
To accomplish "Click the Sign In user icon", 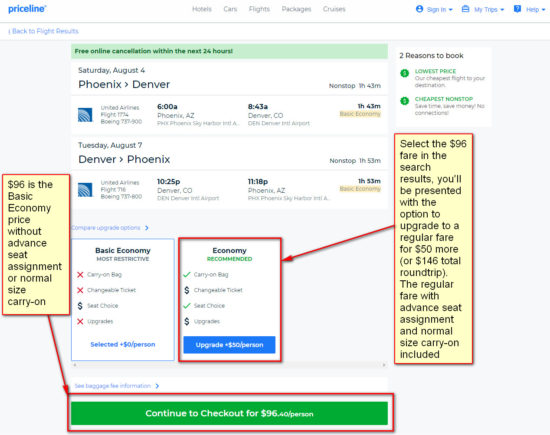I will tap(419, 9).
